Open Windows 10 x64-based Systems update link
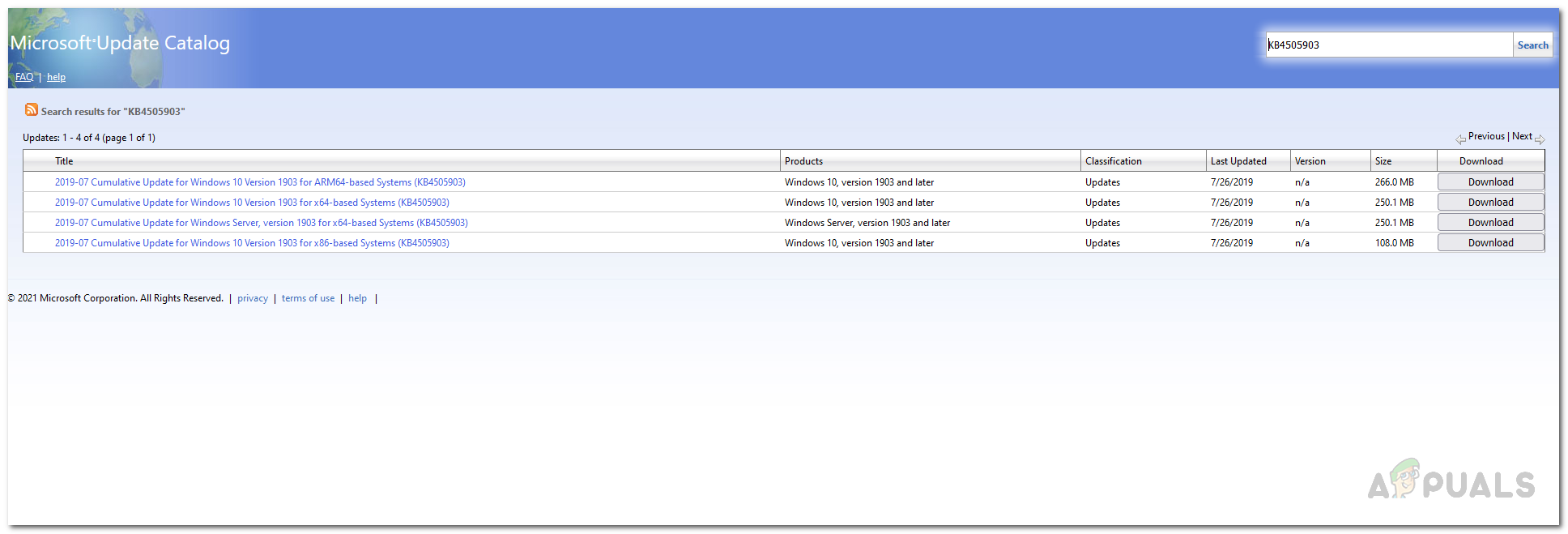 coord(252,203)
